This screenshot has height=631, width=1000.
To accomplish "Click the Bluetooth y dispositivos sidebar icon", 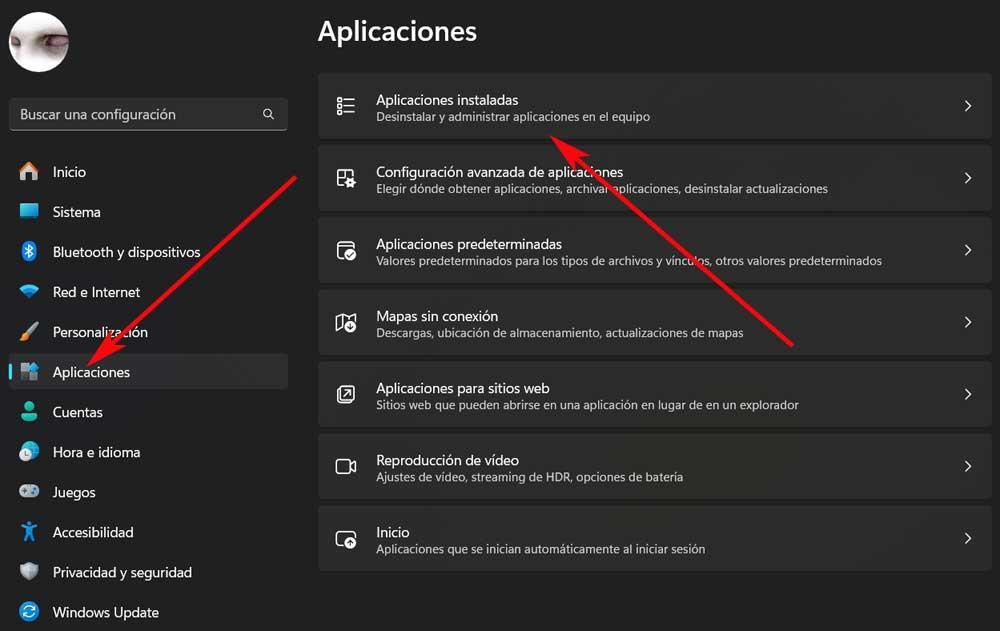I will click(x=28, y=252).
